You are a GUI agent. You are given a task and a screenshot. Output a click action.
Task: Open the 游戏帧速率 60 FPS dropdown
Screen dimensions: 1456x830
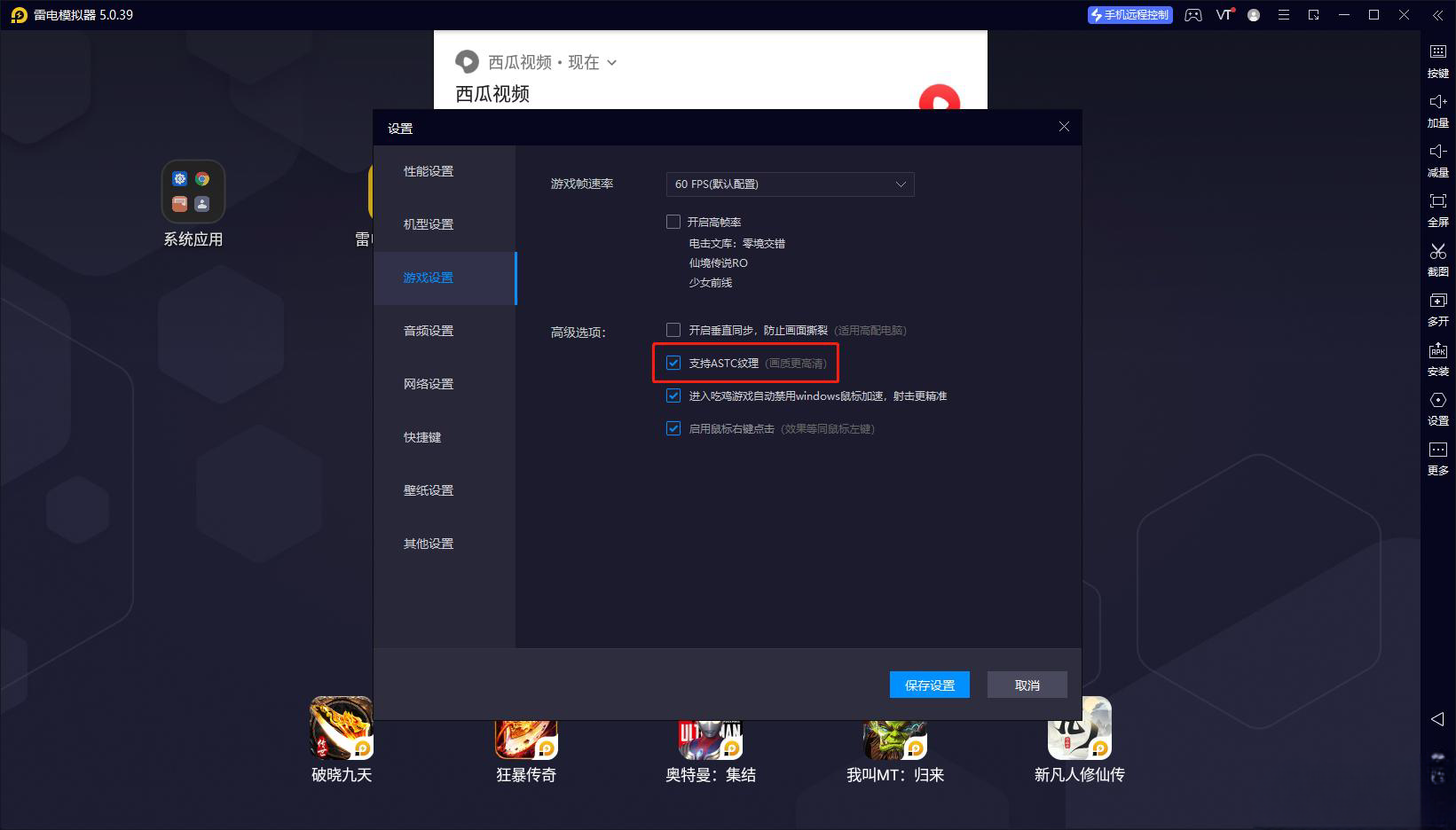[790, 184]
